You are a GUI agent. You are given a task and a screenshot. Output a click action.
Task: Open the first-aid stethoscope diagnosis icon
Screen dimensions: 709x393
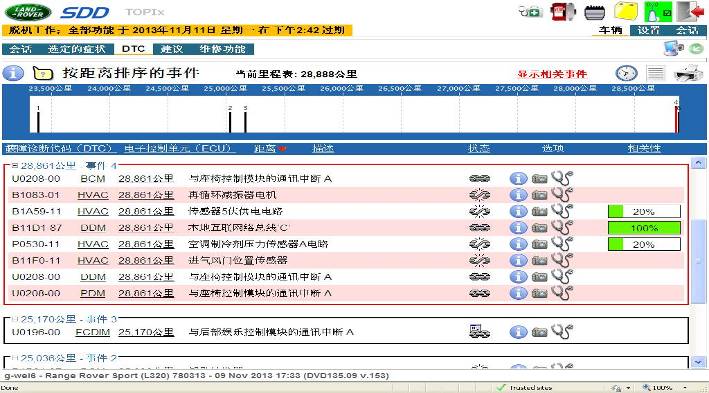(x=530, y=11)
